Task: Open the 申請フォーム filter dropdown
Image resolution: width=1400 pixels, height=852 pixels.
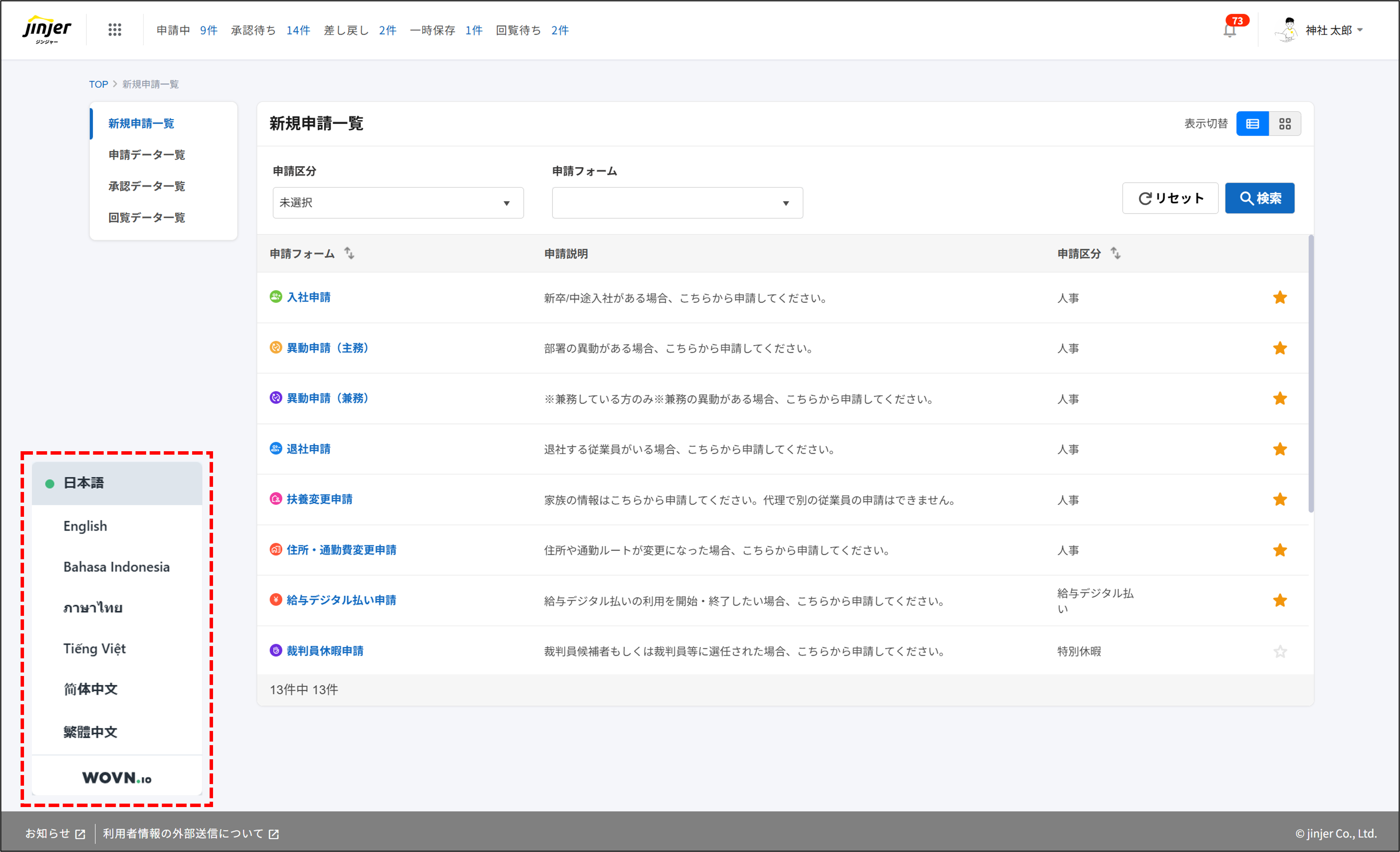Action: point(677,202)
